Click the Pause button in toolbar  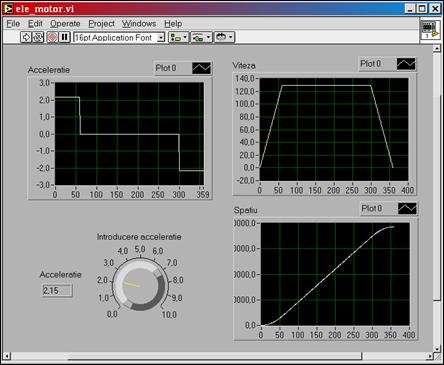[x=65, y=37]
